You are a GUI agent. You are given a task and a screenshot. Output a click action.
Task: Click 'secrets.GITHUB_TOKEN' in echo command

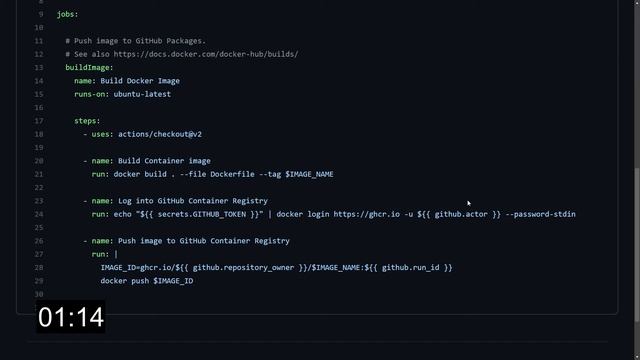tap(202, 214)
